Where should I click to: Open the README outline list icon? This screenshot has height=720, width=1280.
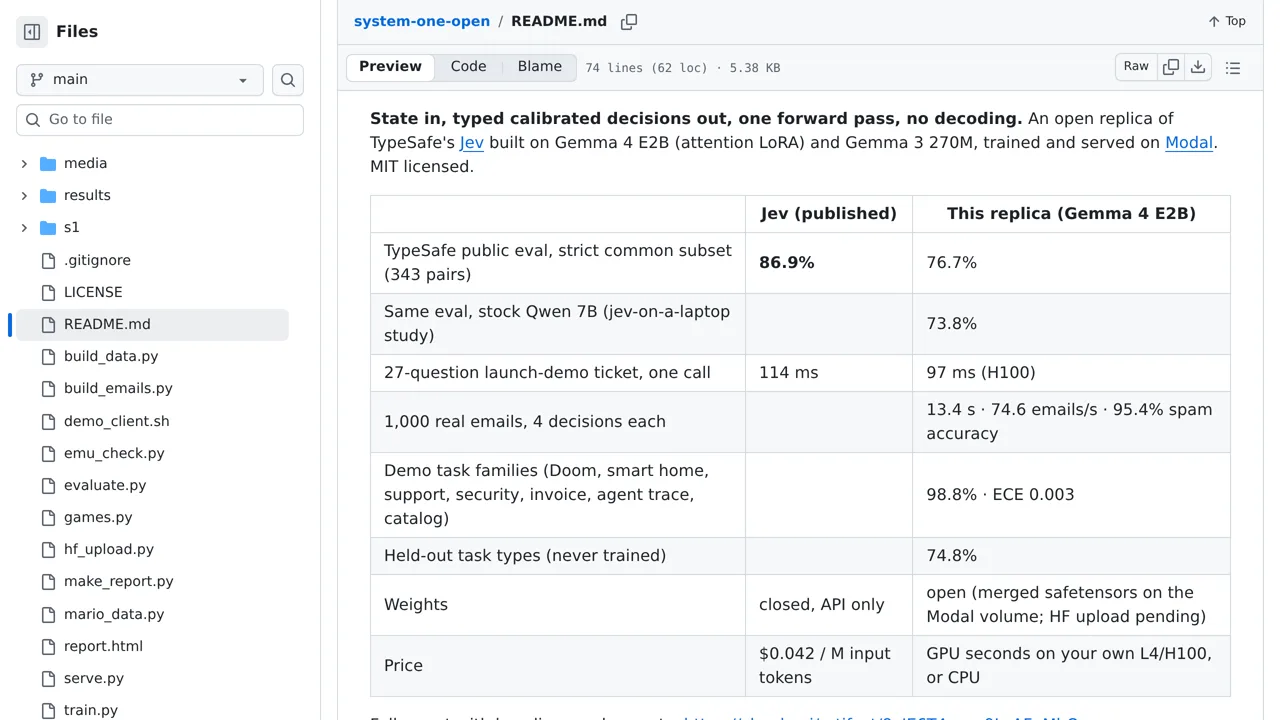[1233, 68]
